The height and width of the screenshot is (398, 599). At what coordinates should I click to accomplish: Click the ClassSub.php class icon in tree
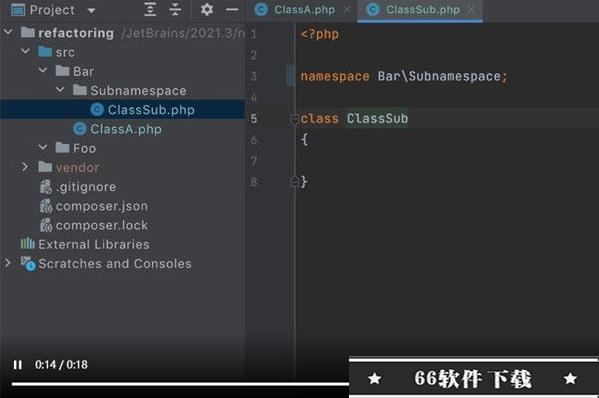coord(97,110)
